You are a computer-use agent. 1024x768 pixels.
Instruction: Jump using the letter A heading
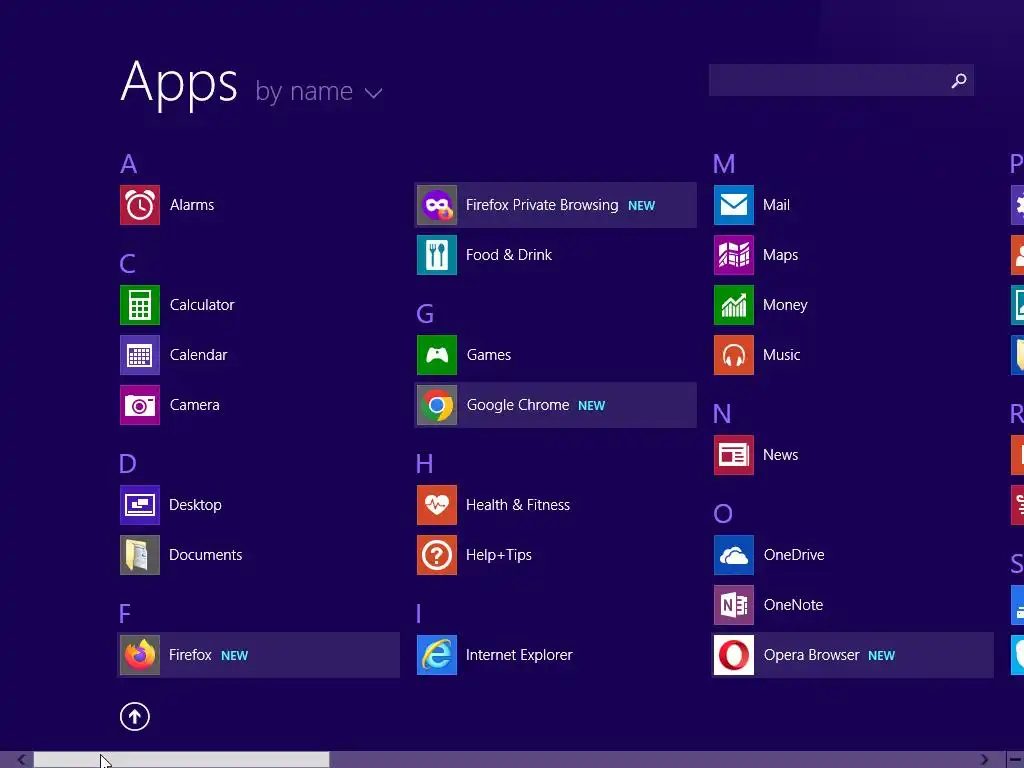[129, 164]
